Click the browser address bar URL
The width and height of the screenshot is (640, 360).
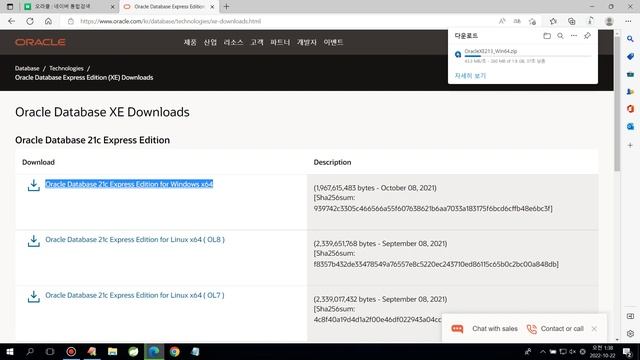pos(171,21)
